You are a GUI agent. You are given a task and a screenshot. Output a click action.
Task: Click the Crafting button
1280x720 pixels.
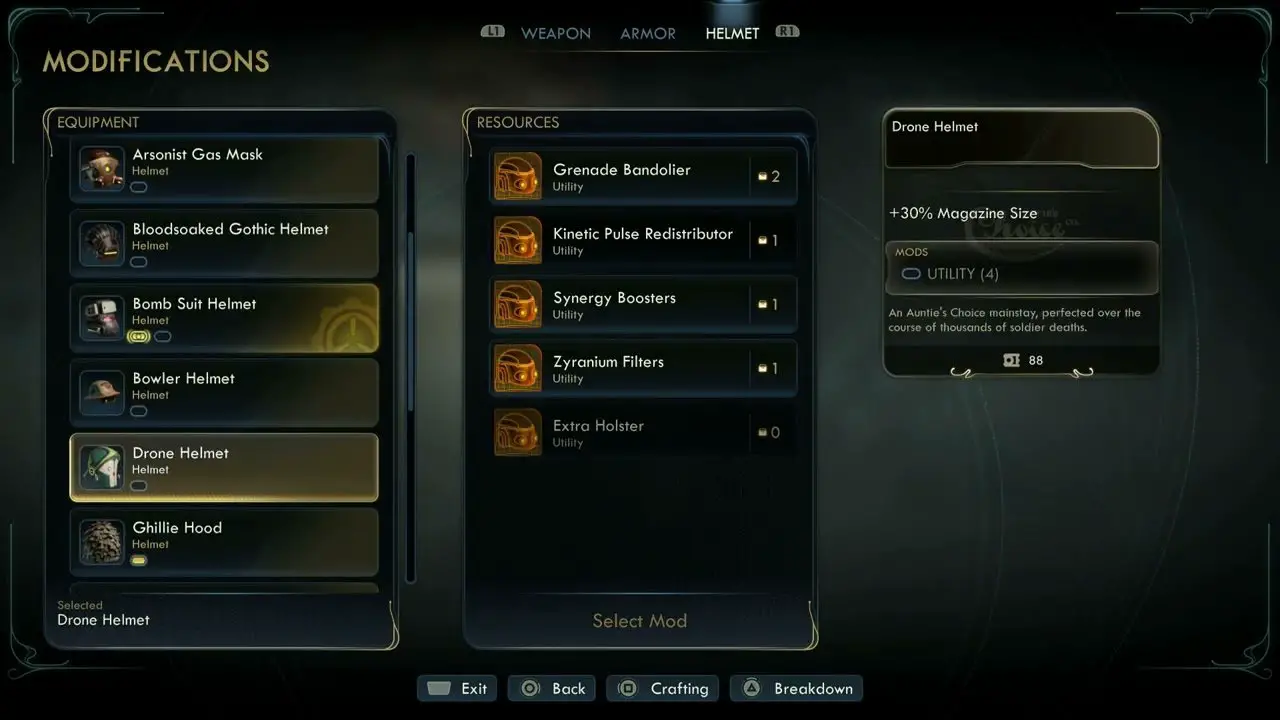click(x=662, y=688)
